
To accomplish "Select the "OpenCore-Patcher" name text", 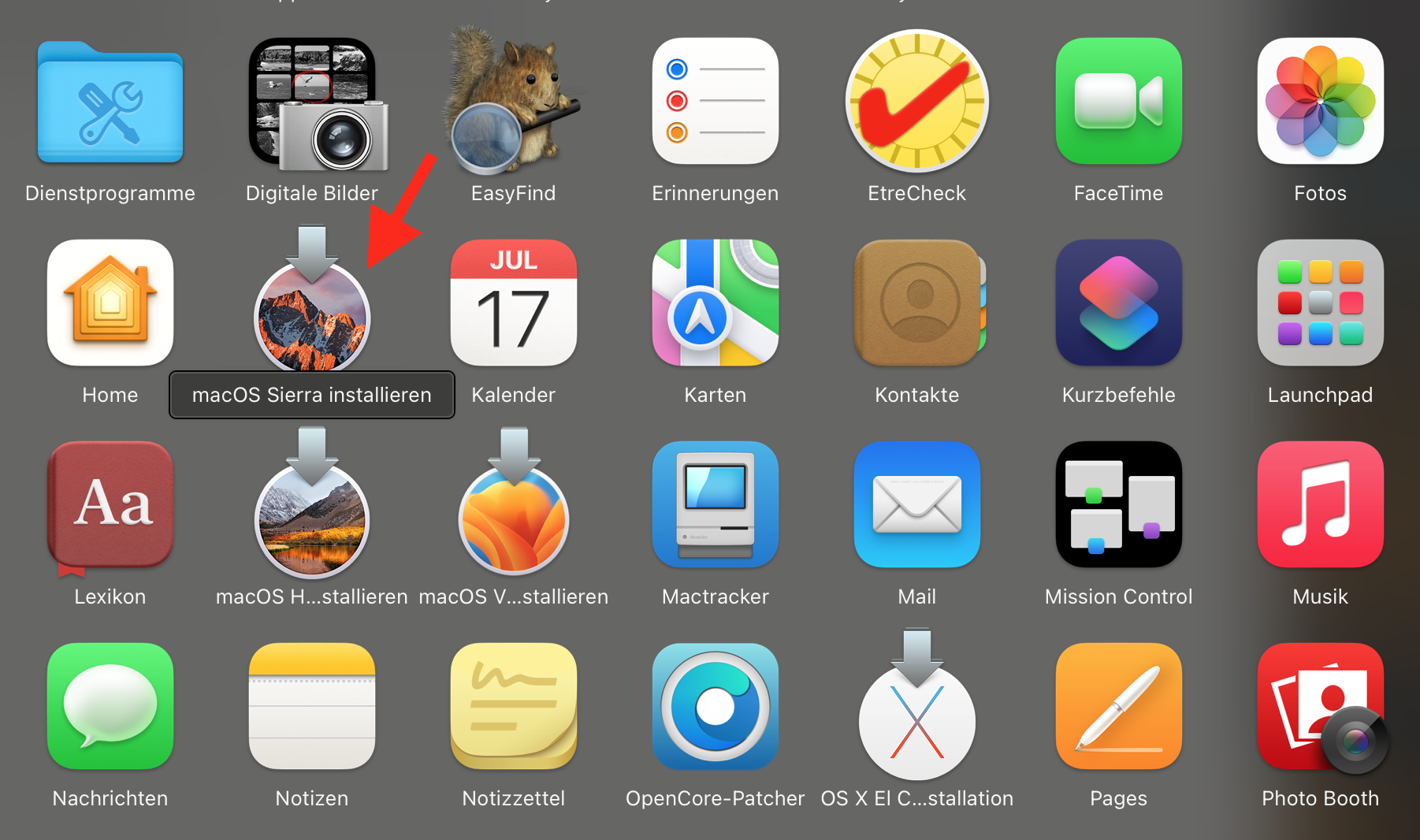I will pyautogui.click(x=716, y=798).
